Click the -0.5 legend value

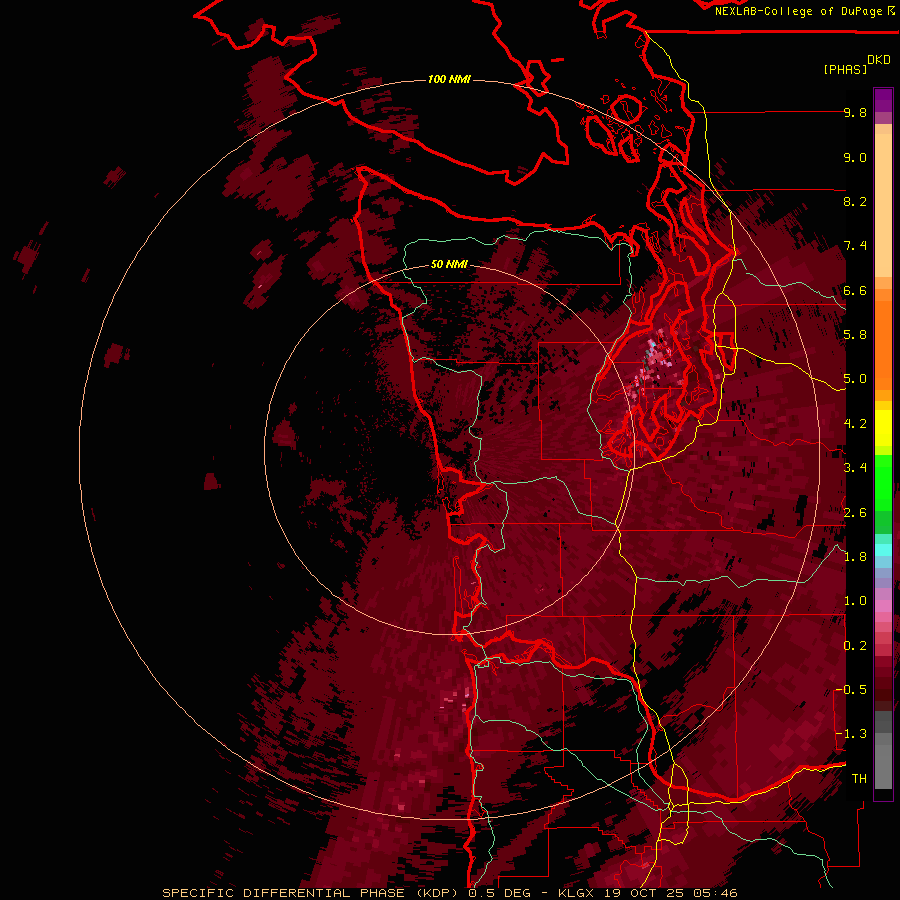[851, 690]
